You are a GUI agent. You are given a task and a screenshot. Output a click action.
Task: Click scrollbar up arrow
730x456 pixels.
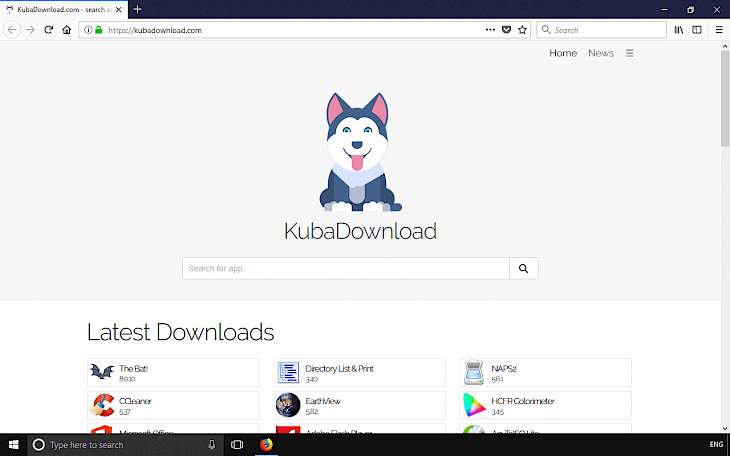coord(725,46)
